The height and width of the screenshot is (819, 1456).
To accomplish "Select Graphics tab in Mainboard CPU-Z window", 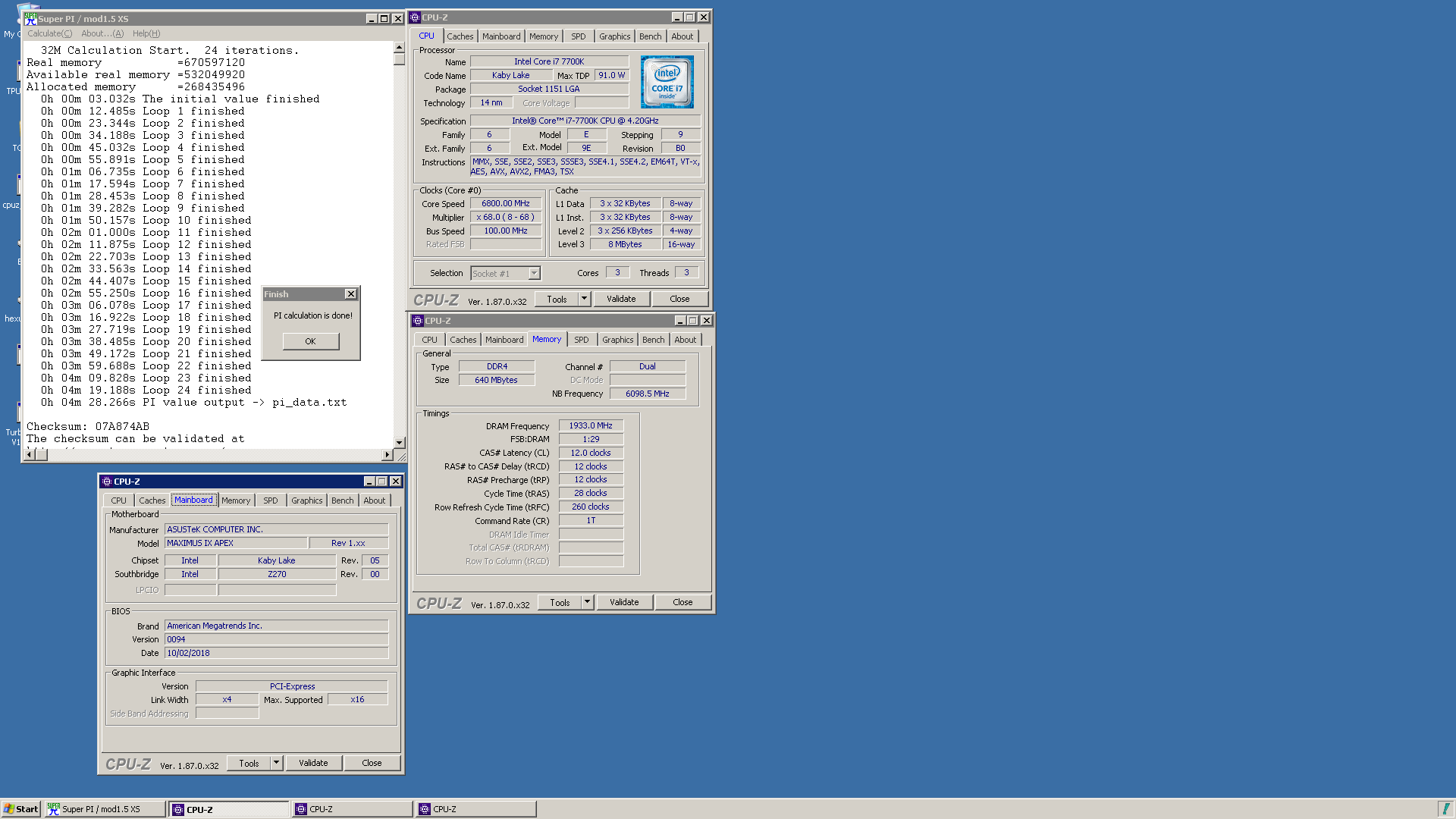I will click(x=306, y=500).
